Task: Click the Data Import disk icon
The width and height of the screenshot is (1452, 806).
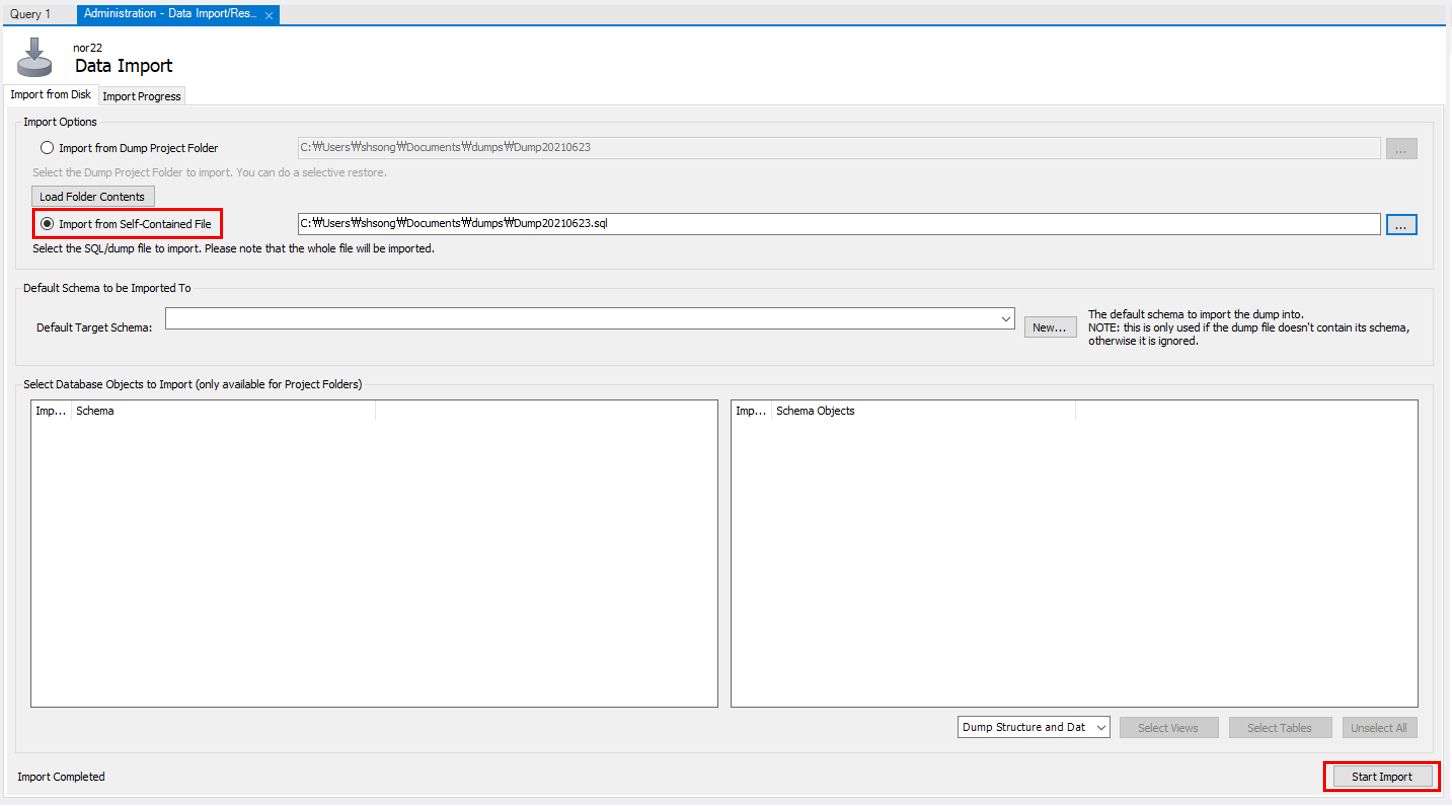Action: coord(35,57)
